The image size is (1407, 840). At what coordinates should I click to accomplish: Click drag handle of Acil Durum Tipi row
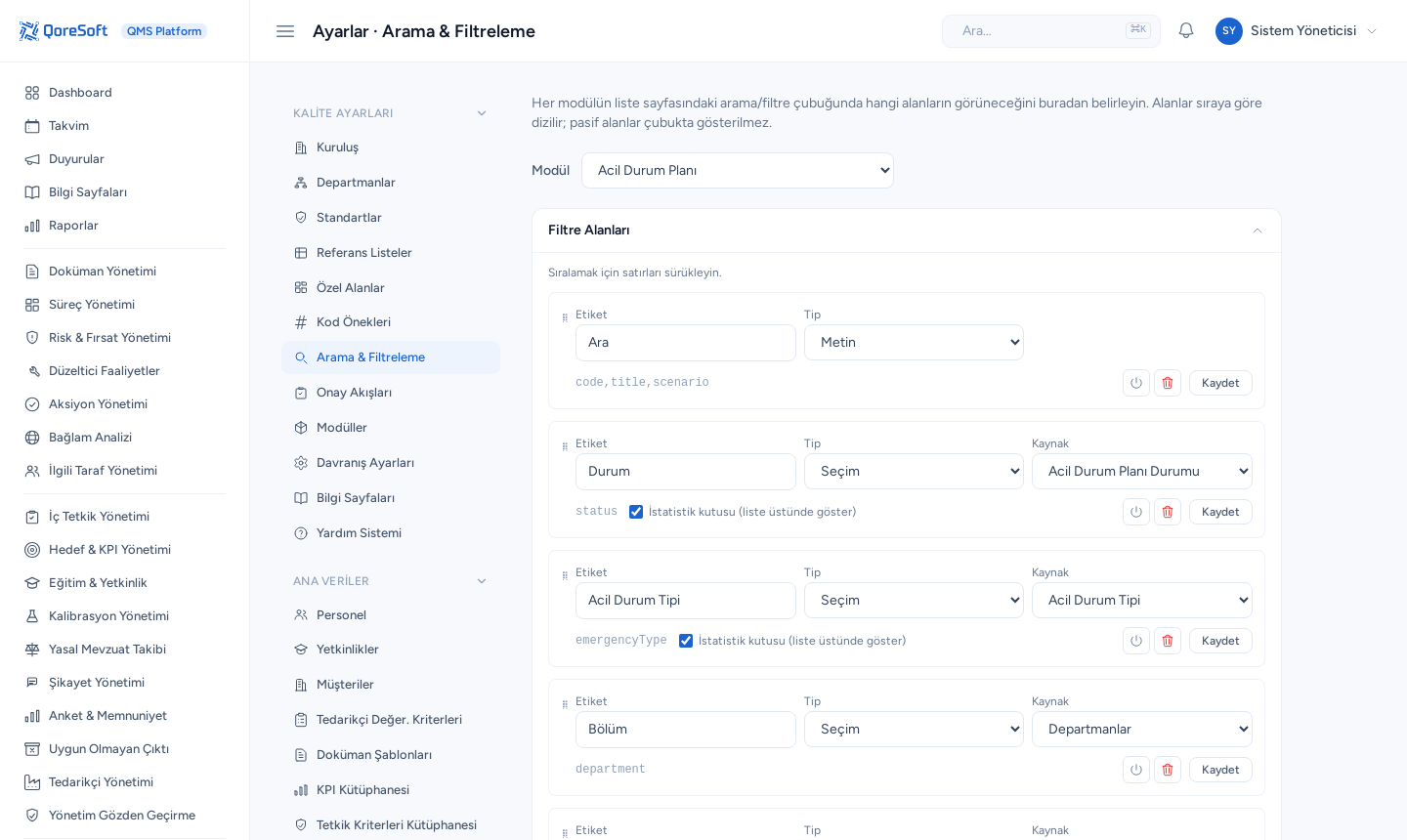click(565, 575)
